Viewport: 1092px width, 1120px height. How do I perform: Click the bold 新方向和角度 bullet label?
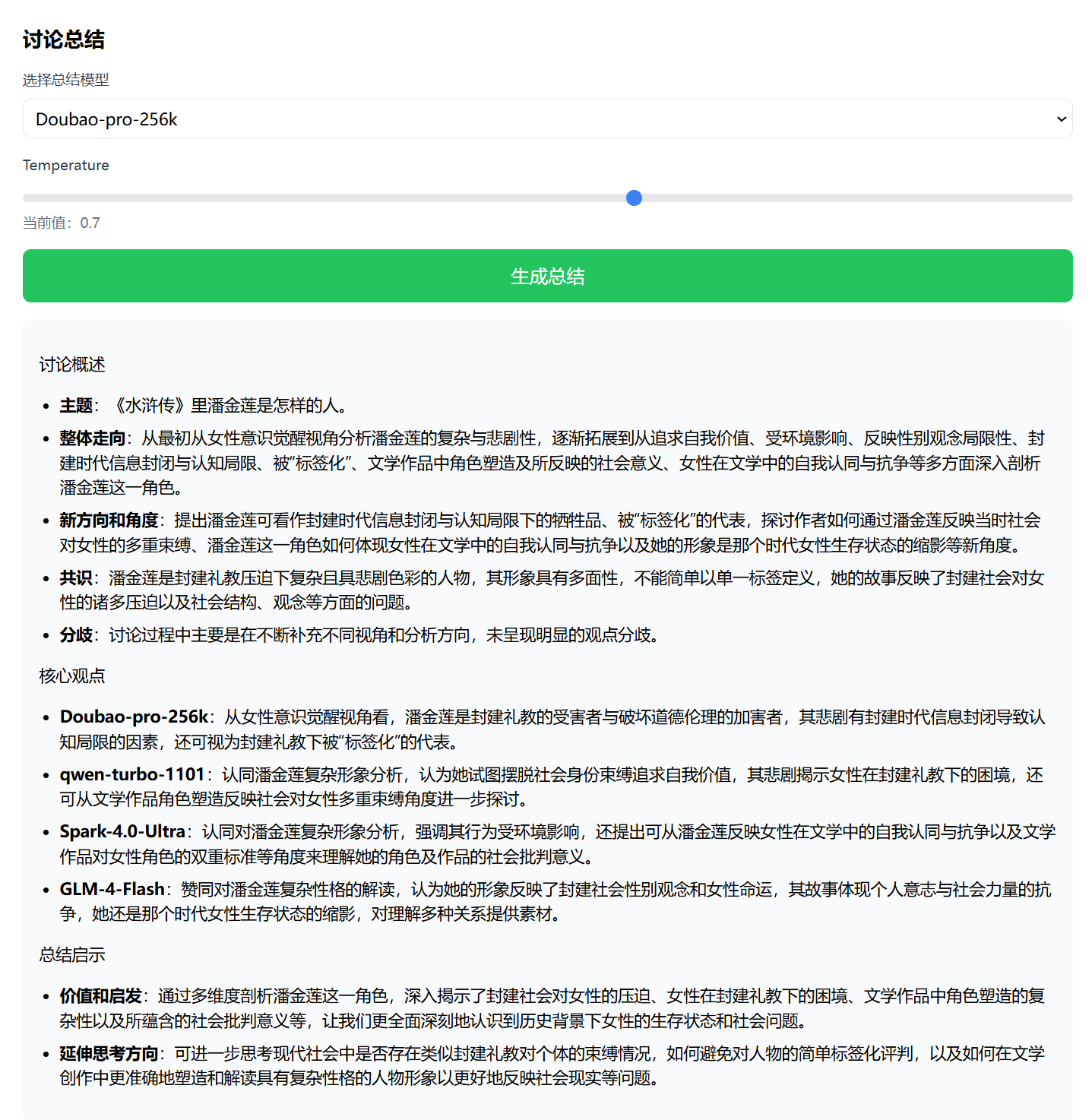click(x=109, y=520)
